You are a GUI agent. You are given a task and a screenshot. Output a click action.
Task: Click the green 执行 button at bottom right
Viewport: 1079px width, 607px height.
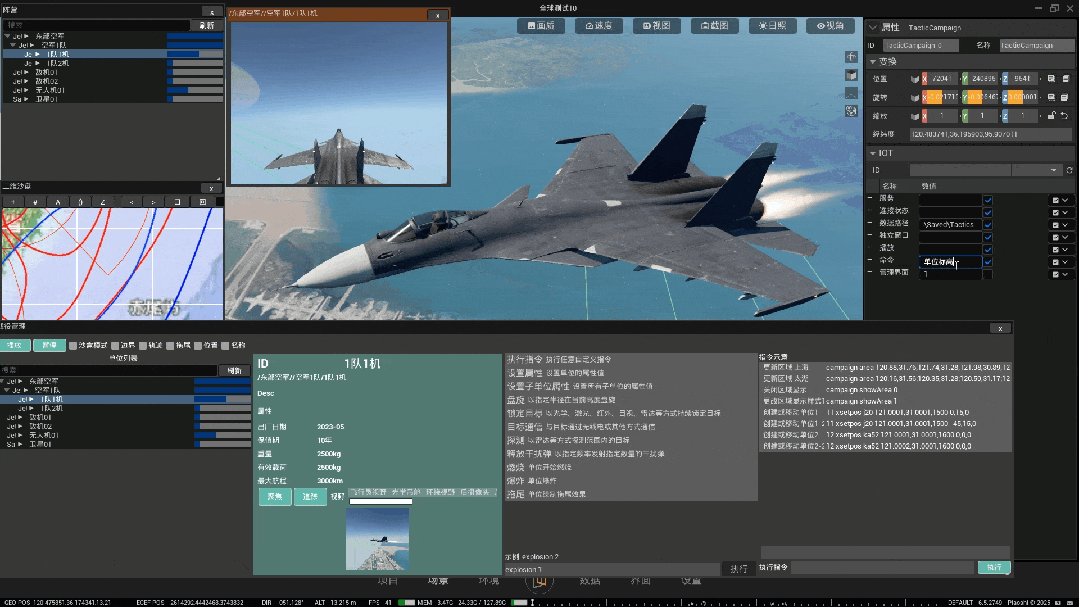click(x=994, y=567)
